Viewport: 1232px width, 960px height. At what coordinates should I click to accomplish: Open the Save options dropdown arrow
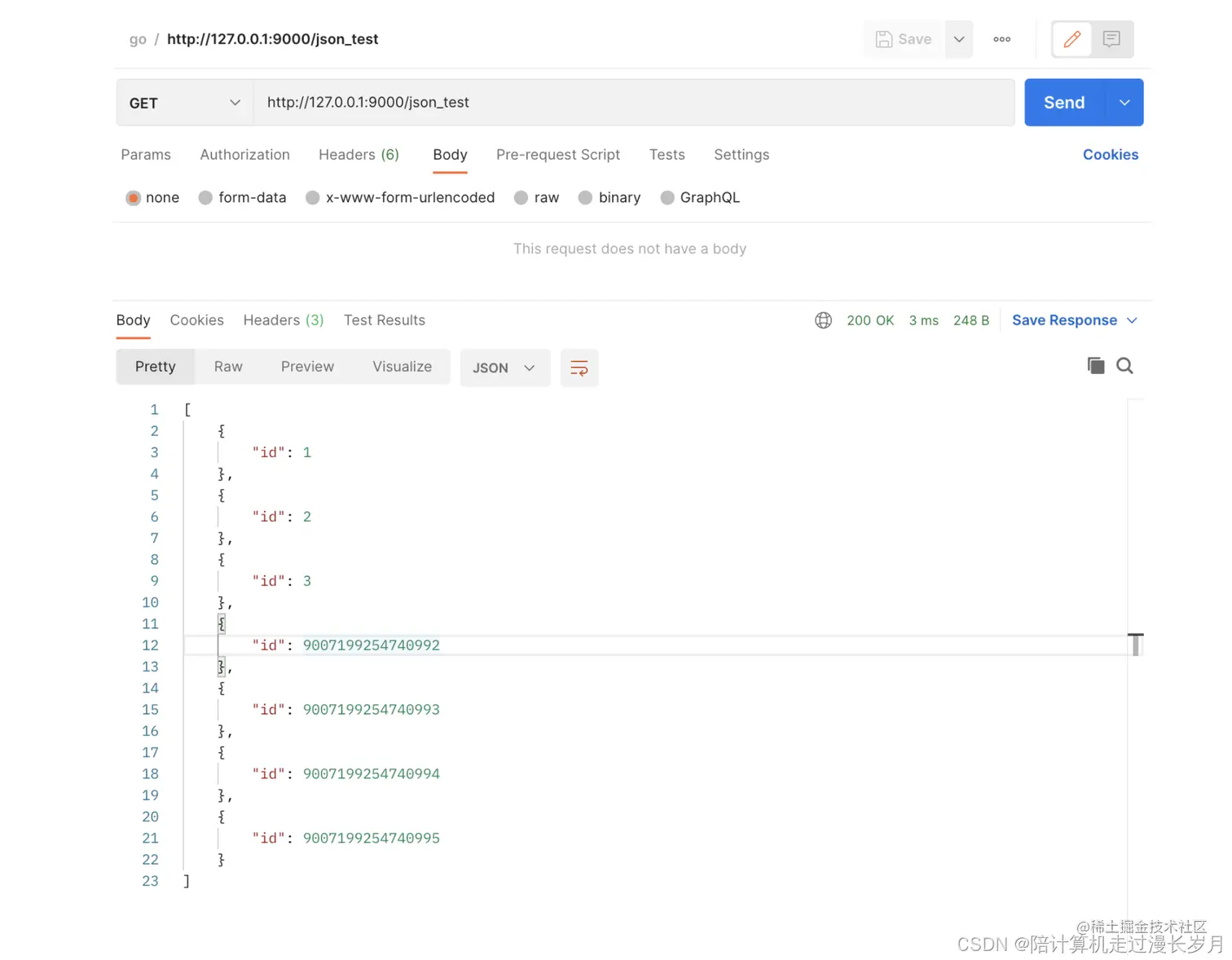click(959, 39)
